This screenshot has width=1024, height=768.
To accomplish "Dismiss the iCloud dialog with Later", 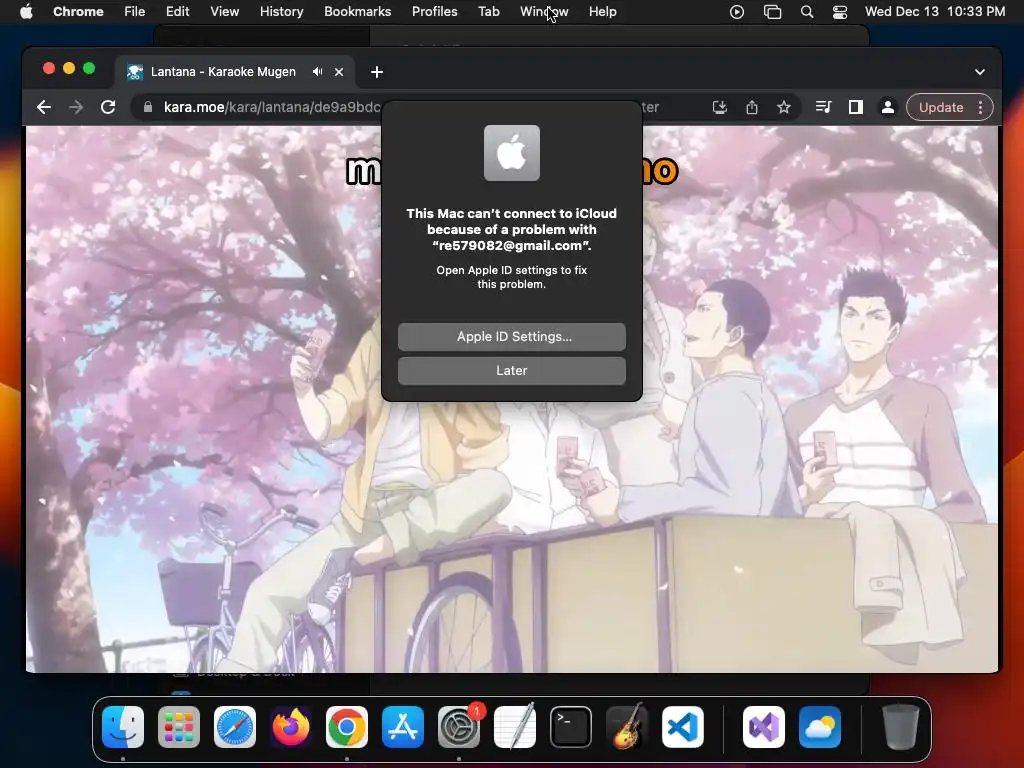I will pos(511,370).
